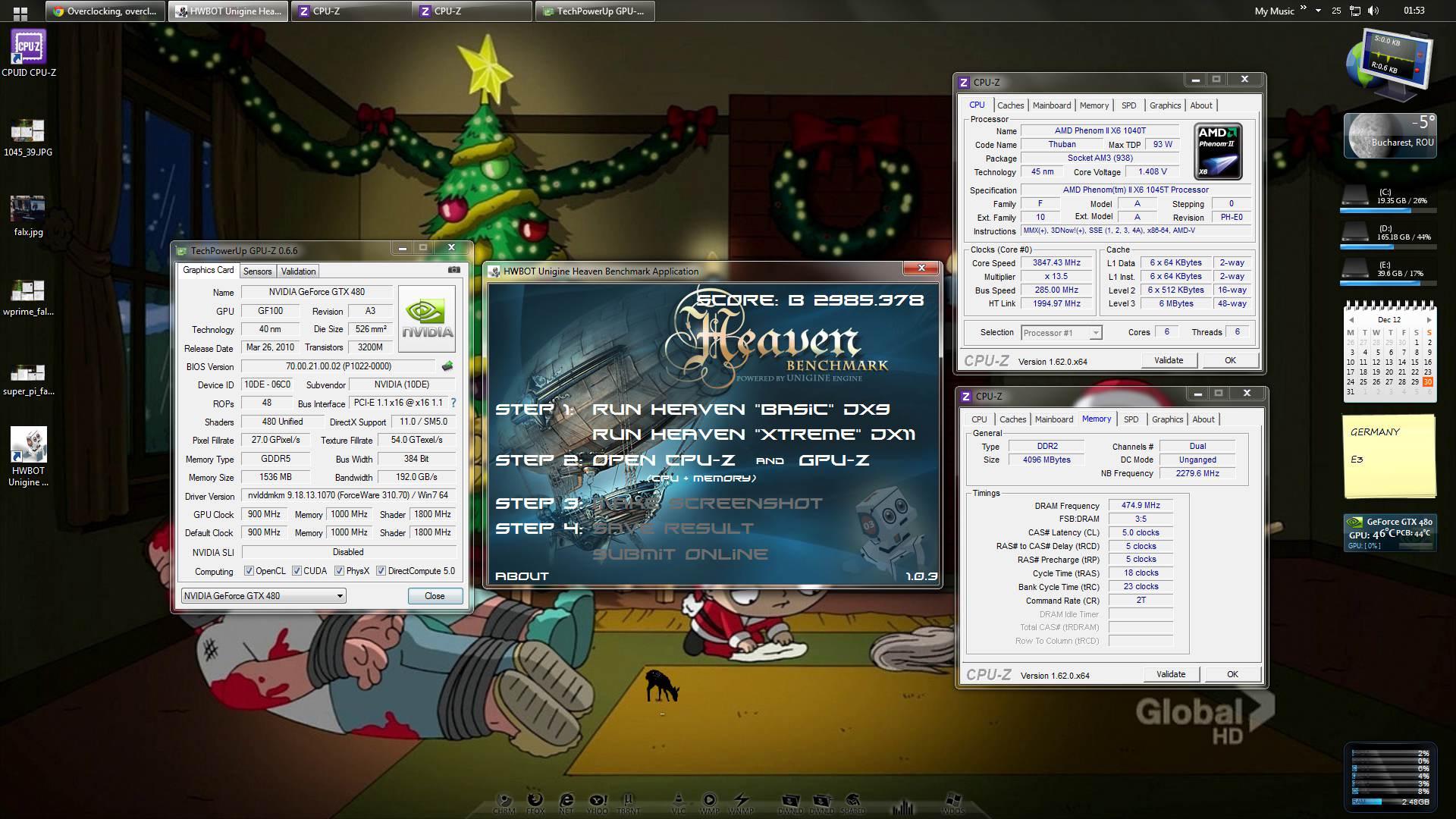Open the Yahoo YHOO dock icon
Image resolution: width=1456 pixels, height=819 pixels.
pyautogui.click(x=598, y=803)
